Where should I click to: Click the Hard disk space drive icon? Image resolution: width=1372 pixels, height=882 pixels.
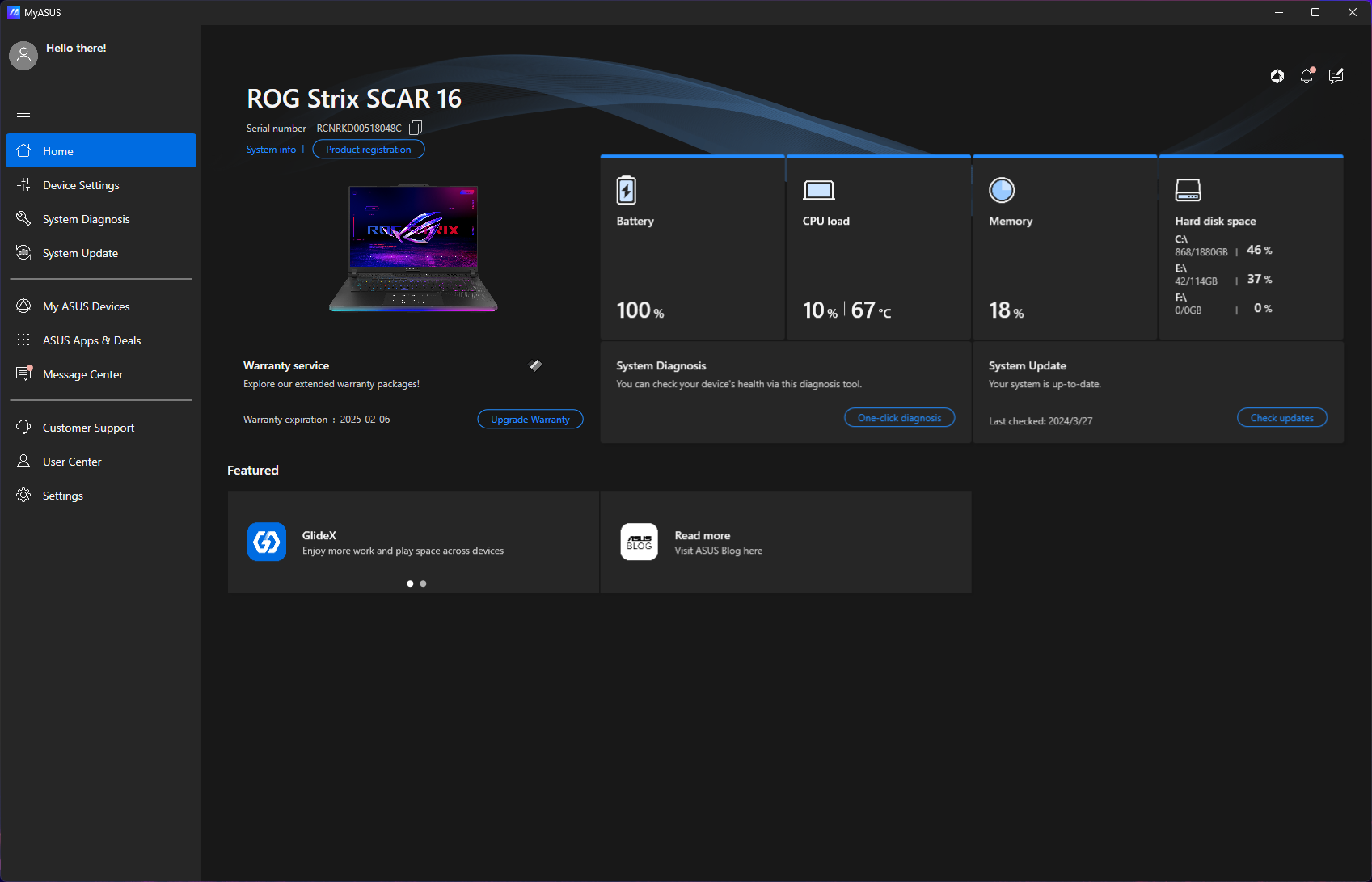pos(1188,190)
